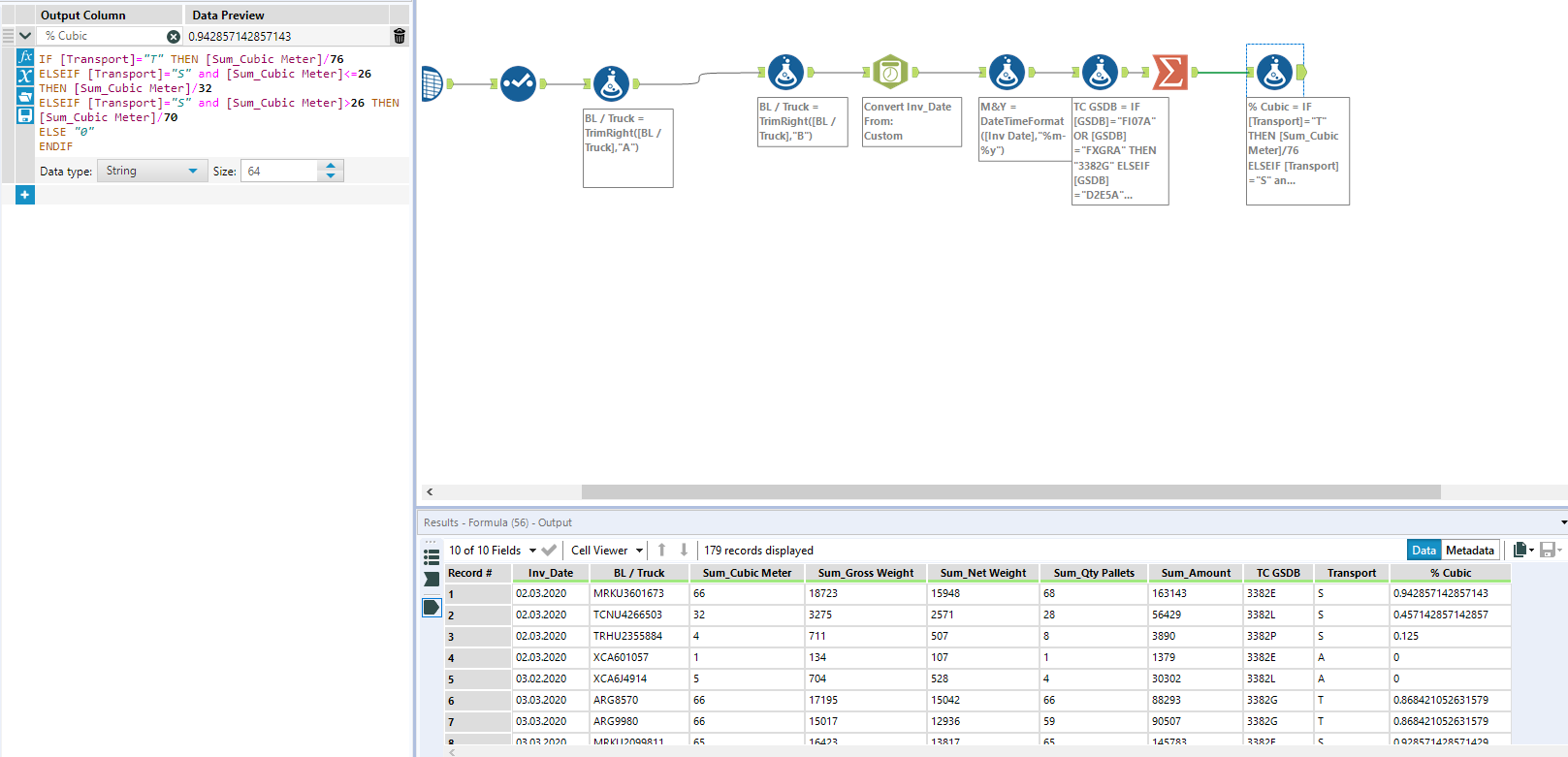Select the Data Cleansing checkmark tool

(518, 83)
